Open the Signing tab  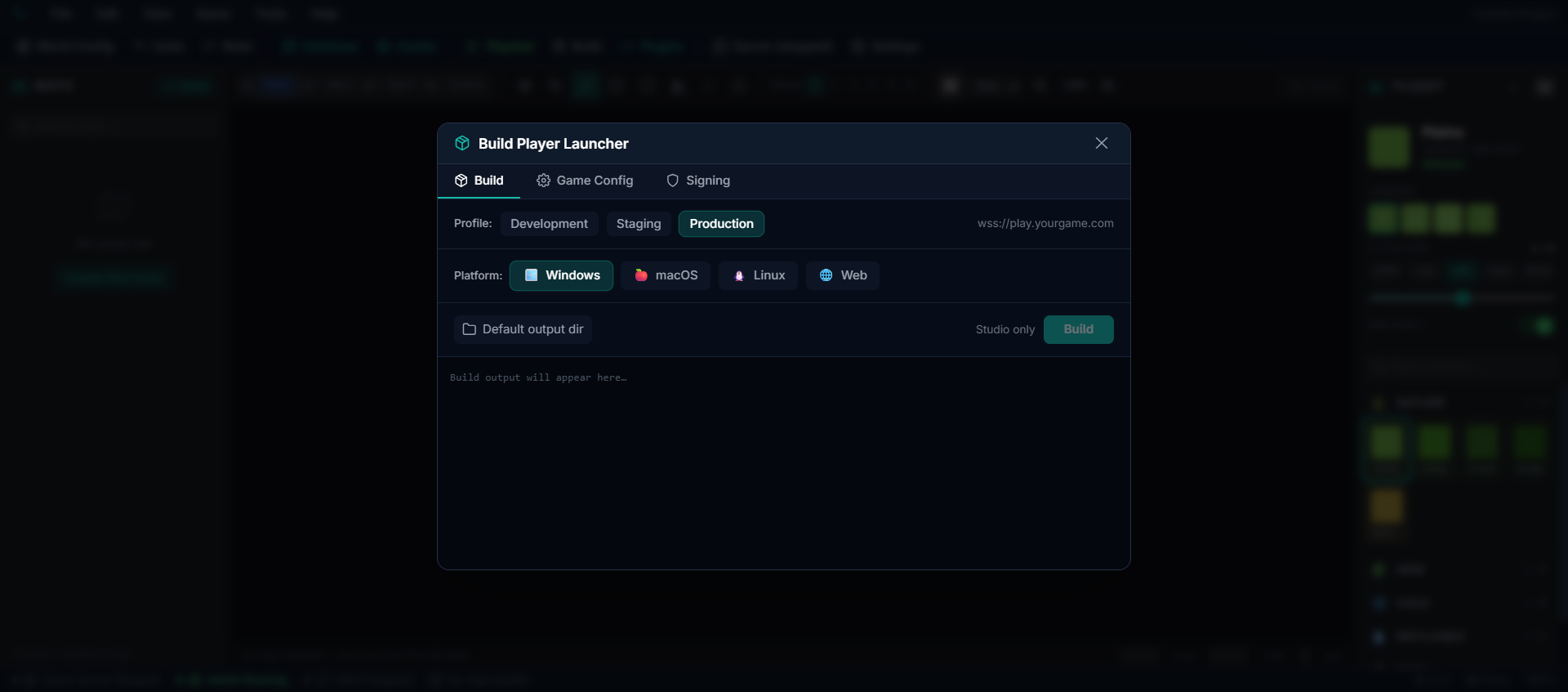(698, 181)
